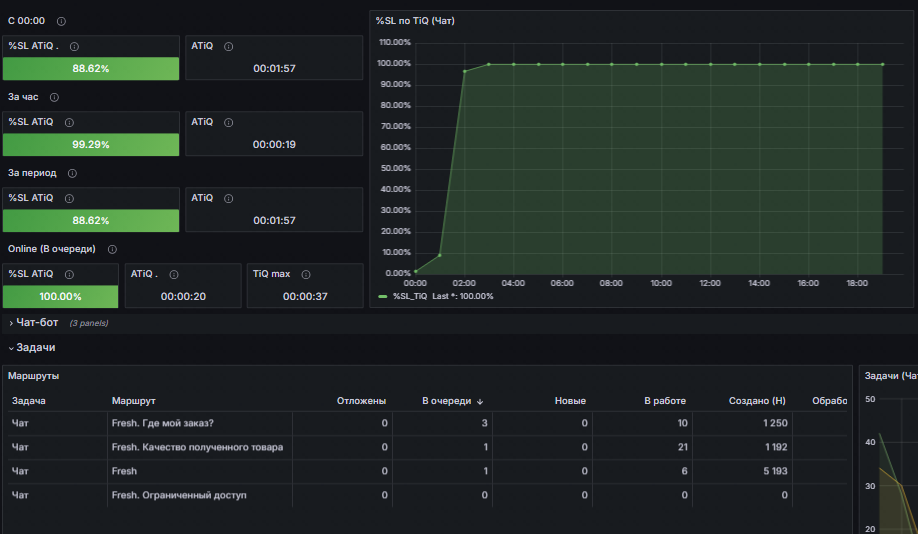Expand the Чат-бот row
918x534 pixels.
tap(33, 323)
